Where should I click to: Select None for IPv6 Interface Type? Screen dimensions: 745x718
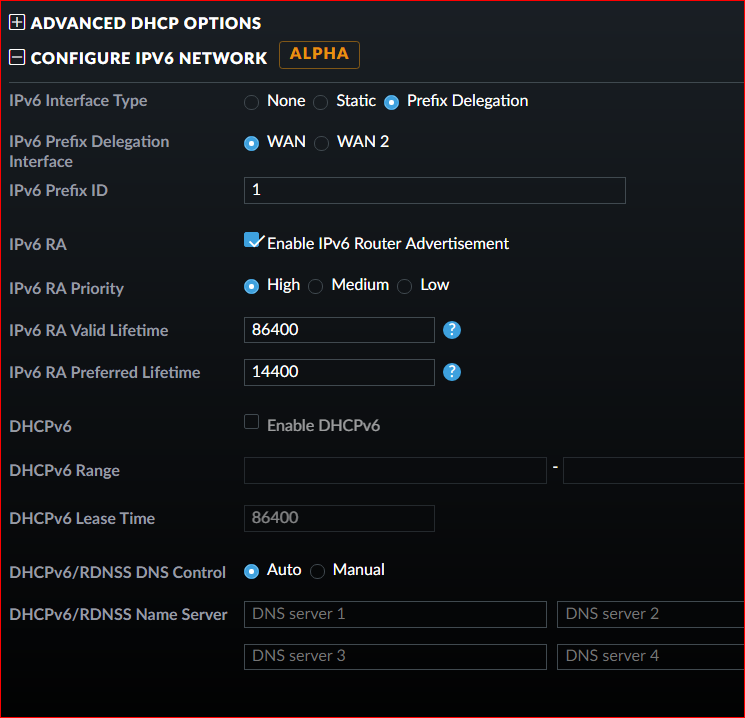click(x=252, y=102)
